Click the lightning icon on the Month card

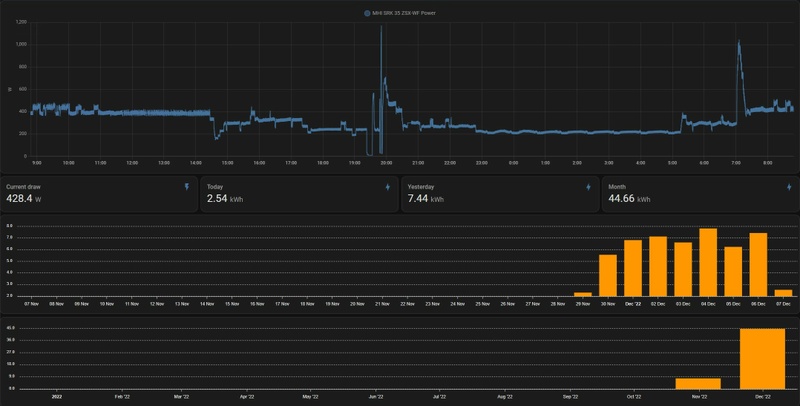(789, 187)
